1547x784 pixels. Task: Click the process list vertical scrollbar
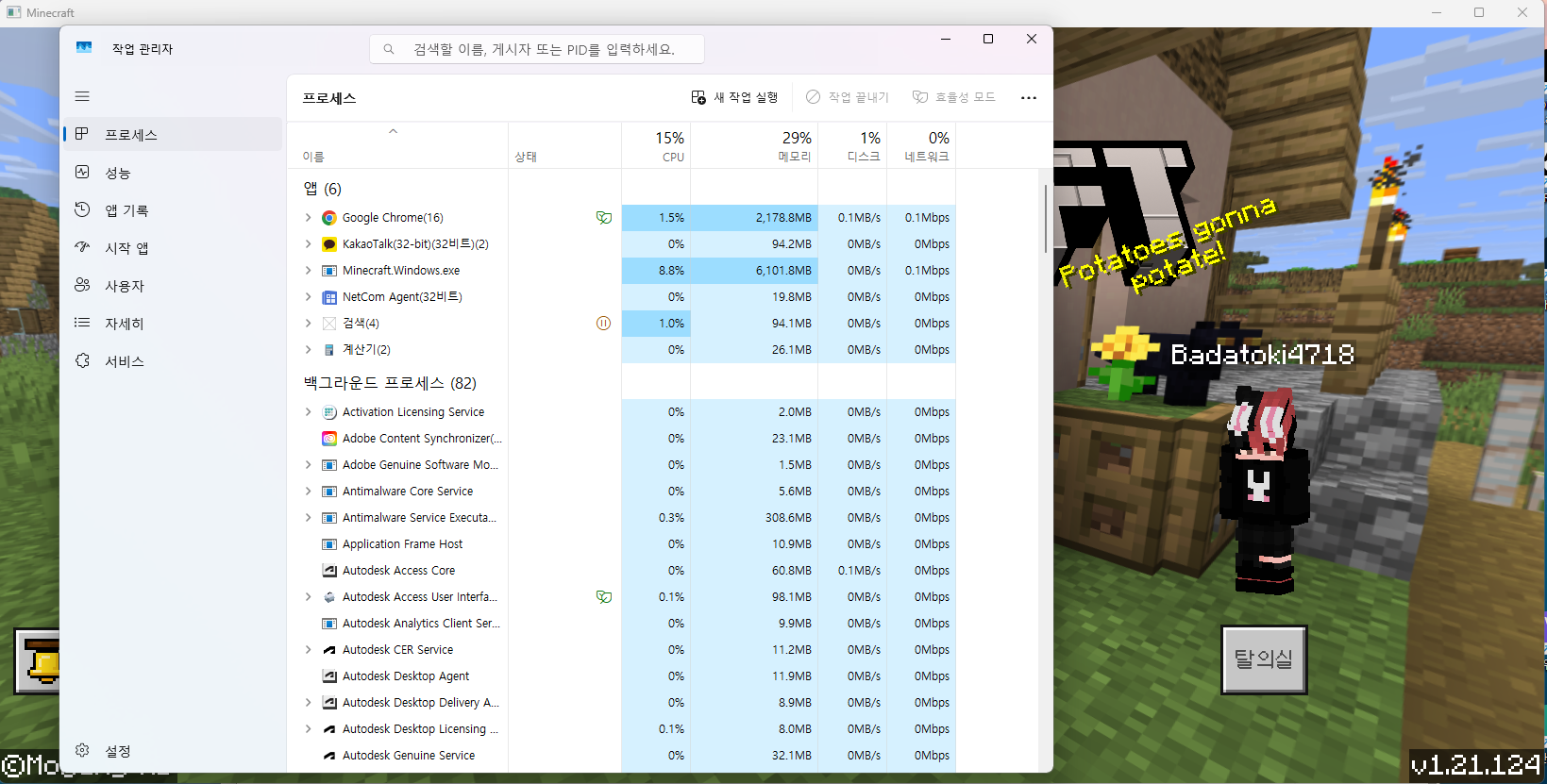[1045, 219]
